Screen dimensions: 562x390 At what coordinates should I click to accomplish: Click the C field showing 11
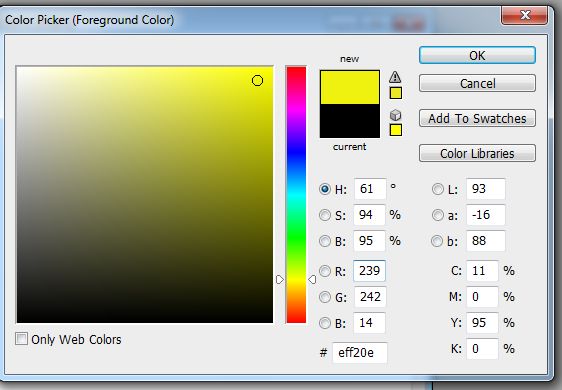pos(482,271)
